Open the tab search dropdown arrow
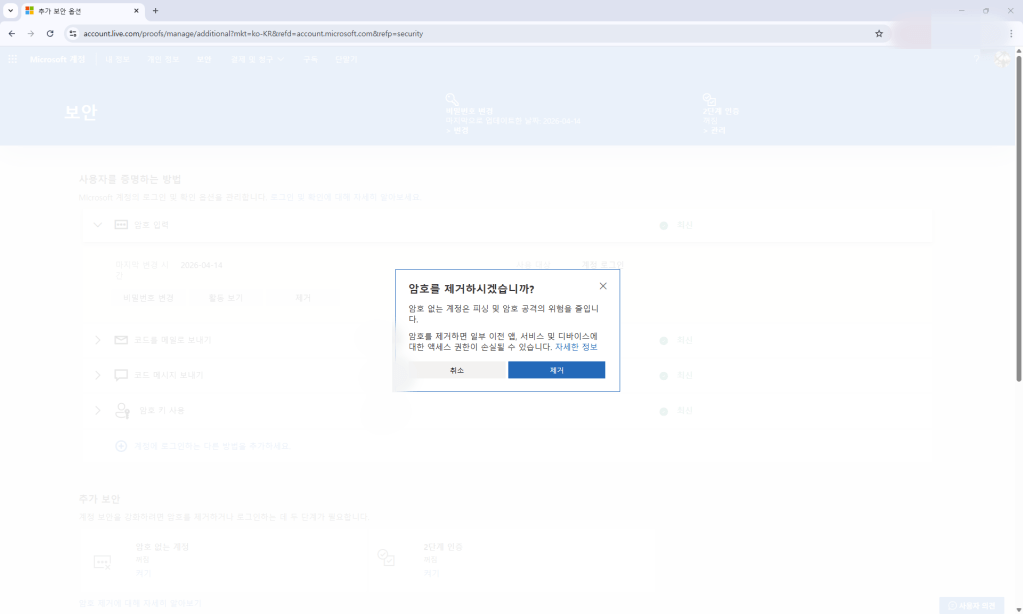 [10, 10]
